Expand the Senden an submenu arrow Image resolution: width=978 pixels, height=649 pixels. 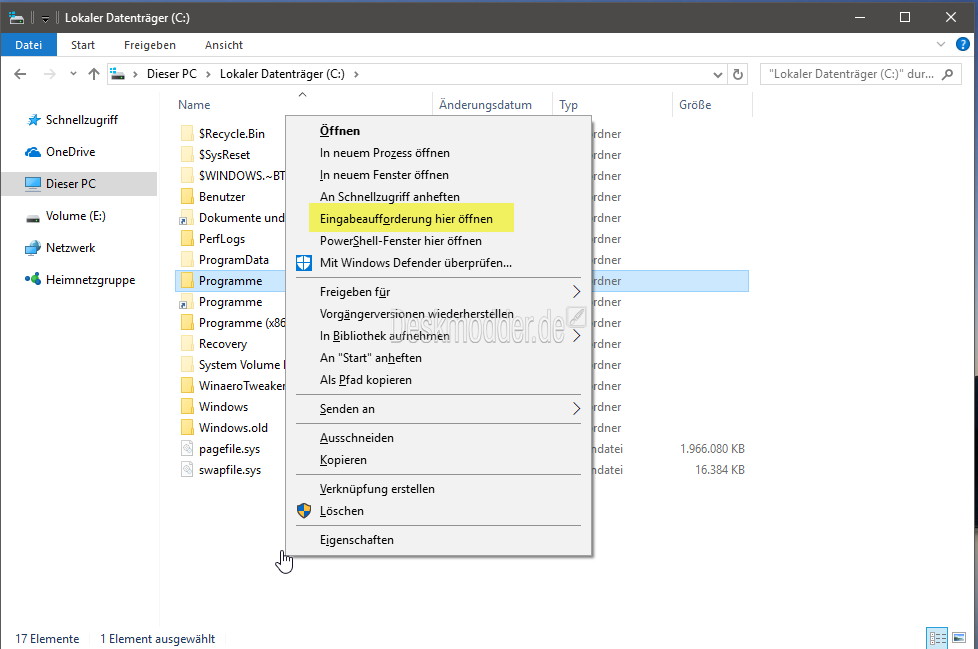[576, 409]
